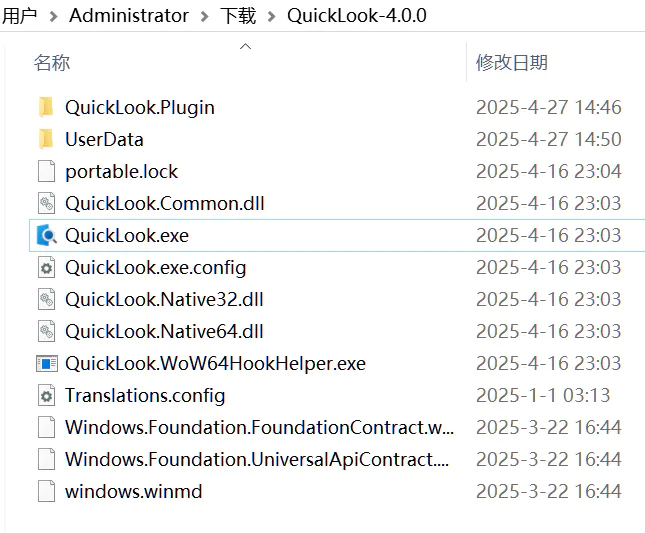Image resolution: width=645 pixels, height=533 pixels.
Task: Select the Windows.Foundation.FoundationContract file
Action: coord(259,427)
